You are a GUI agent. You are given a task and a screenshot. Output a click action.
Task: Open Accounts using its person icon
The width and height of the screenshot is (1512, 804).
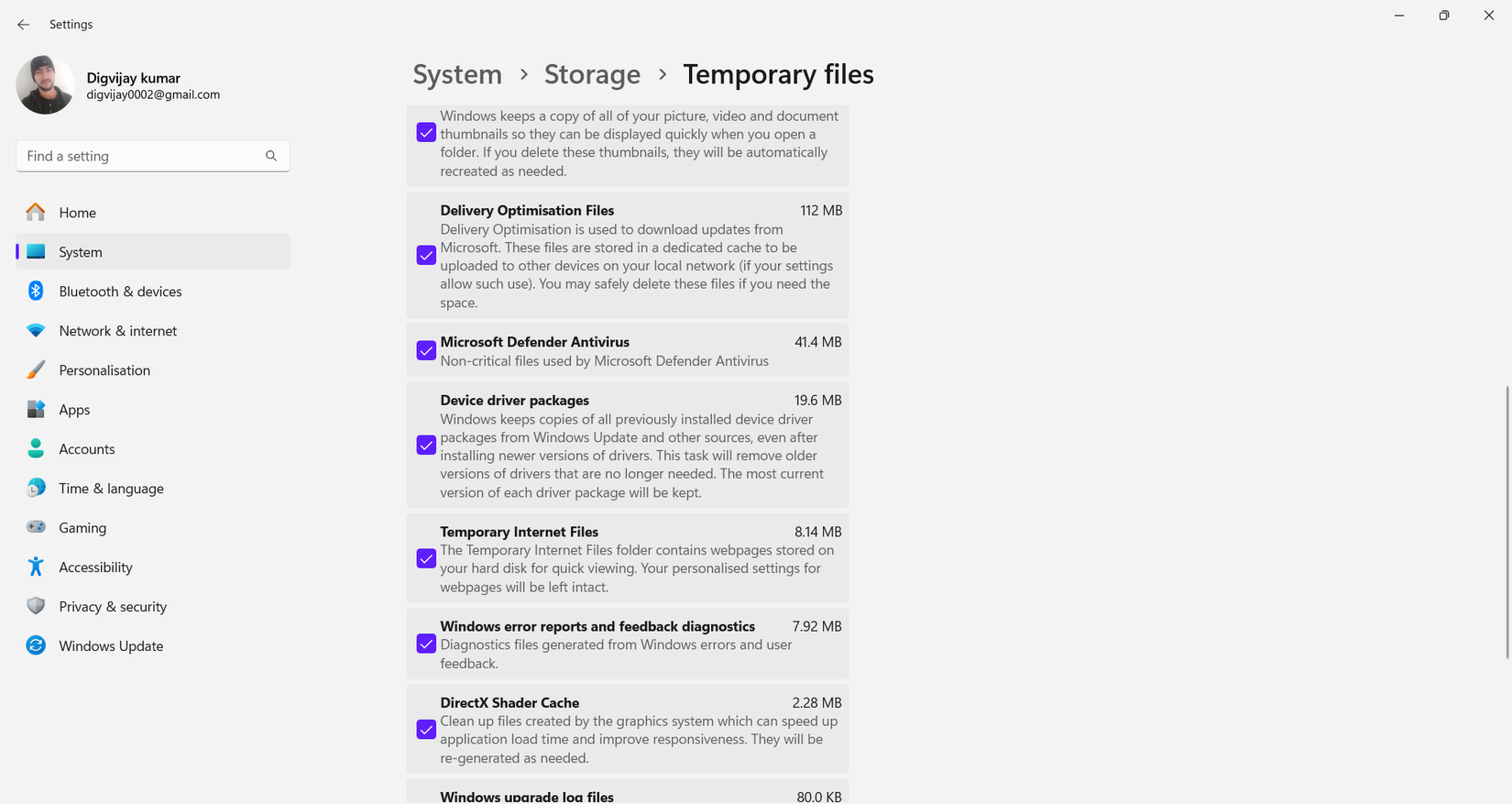(35, 448)
